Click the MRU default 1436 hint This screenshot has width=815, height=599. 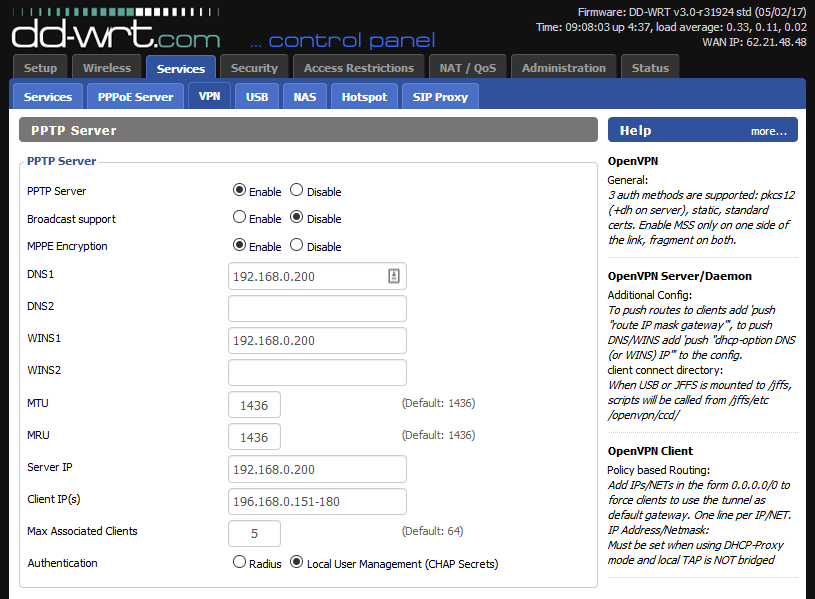pyautogui.click(x=438, y=435)
